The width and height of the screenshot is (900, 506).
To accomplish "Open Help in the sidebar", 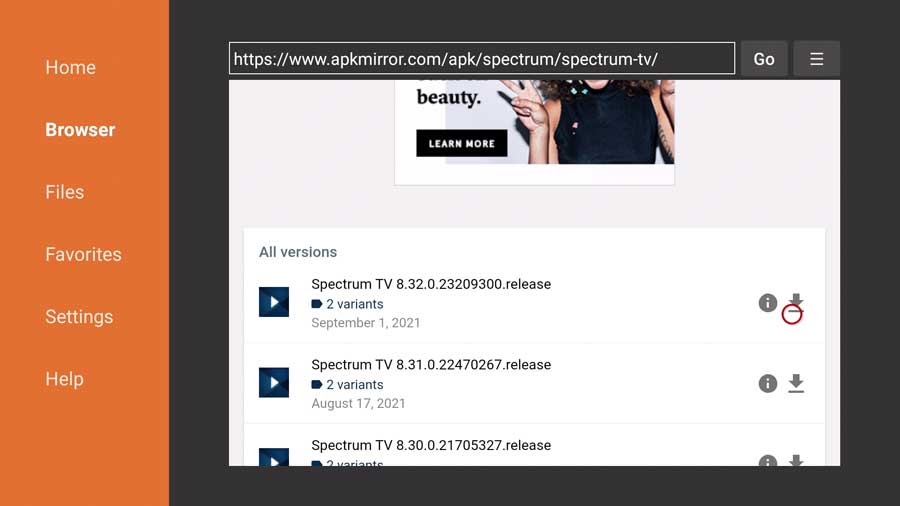I will tap(64, 379).
